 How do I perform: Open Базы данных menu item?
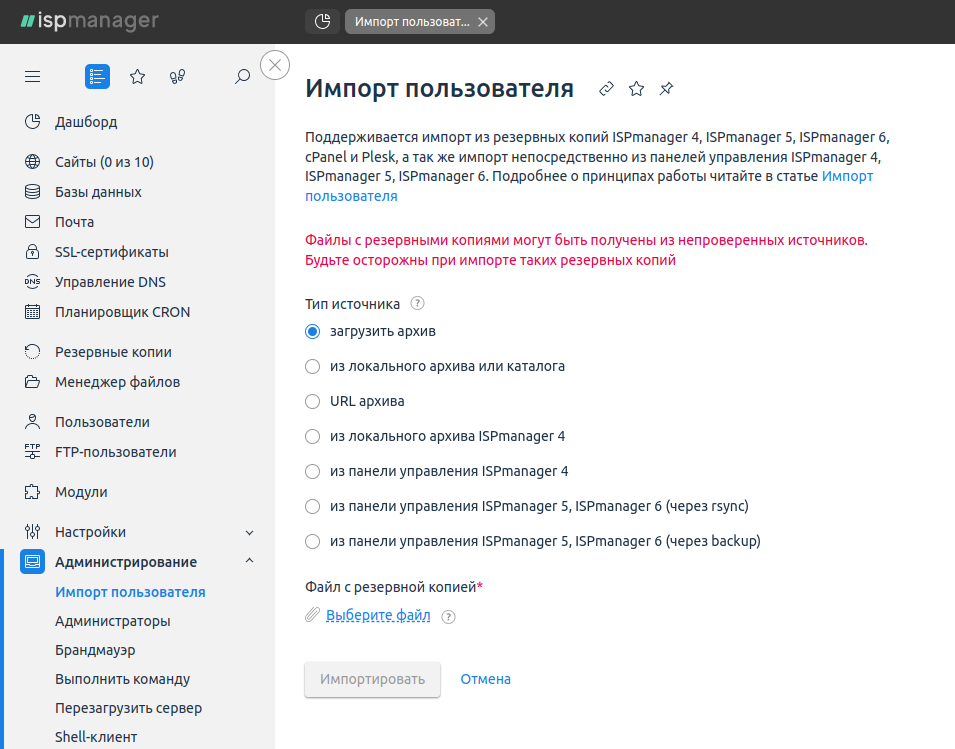98,192
